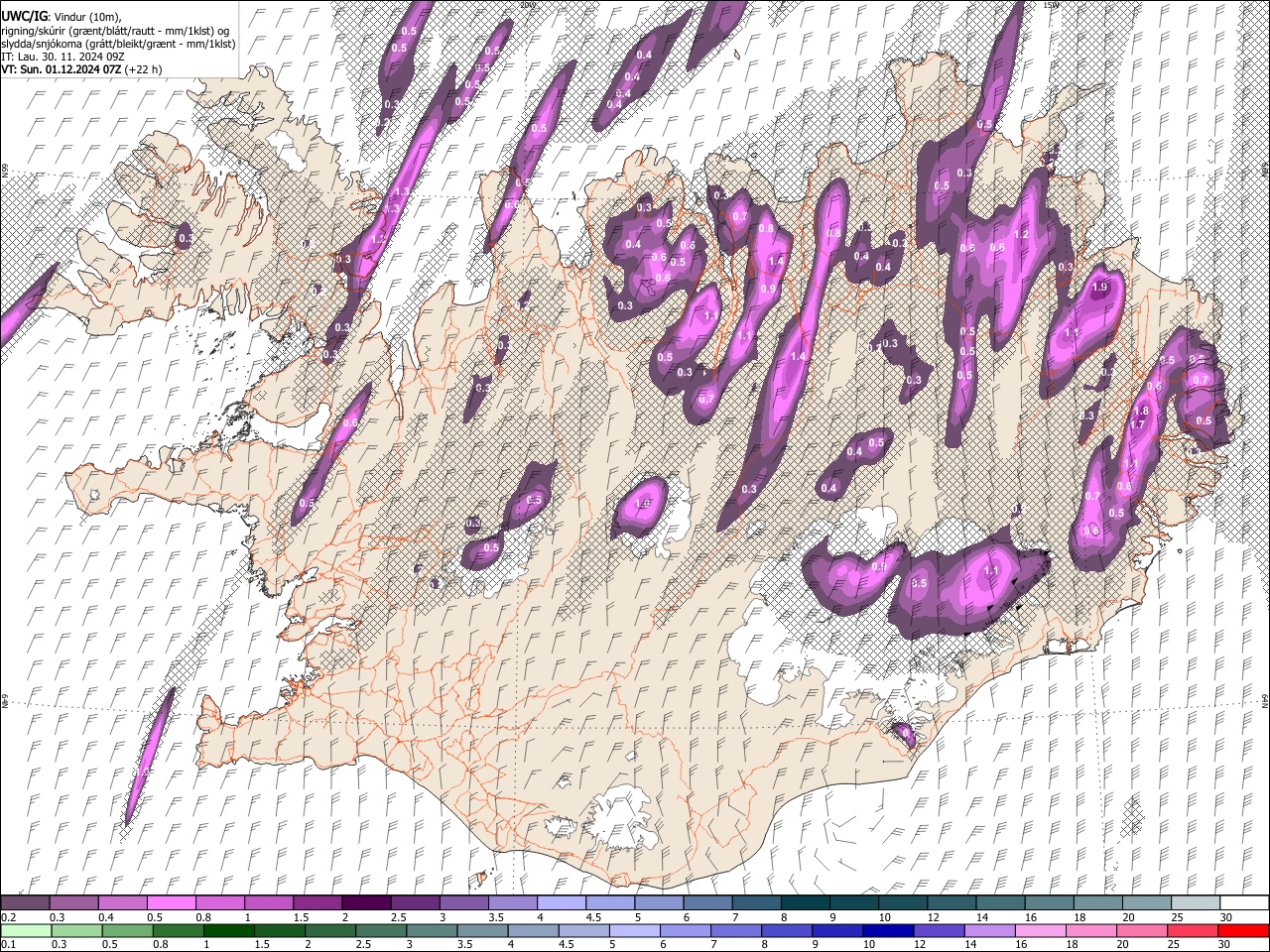Select the bright magenta swatch between 0.5 and 0.8

coord(171,902)
